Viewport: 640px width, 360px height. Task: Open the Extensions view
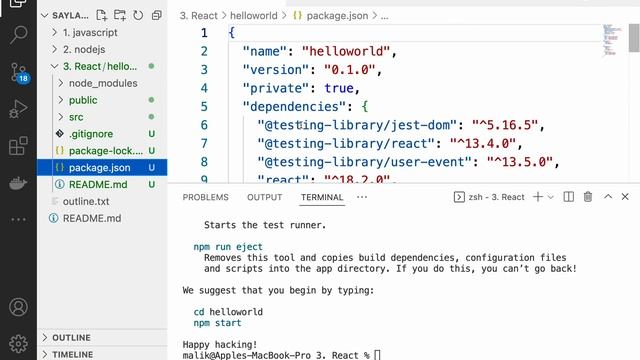coord(18,146)
